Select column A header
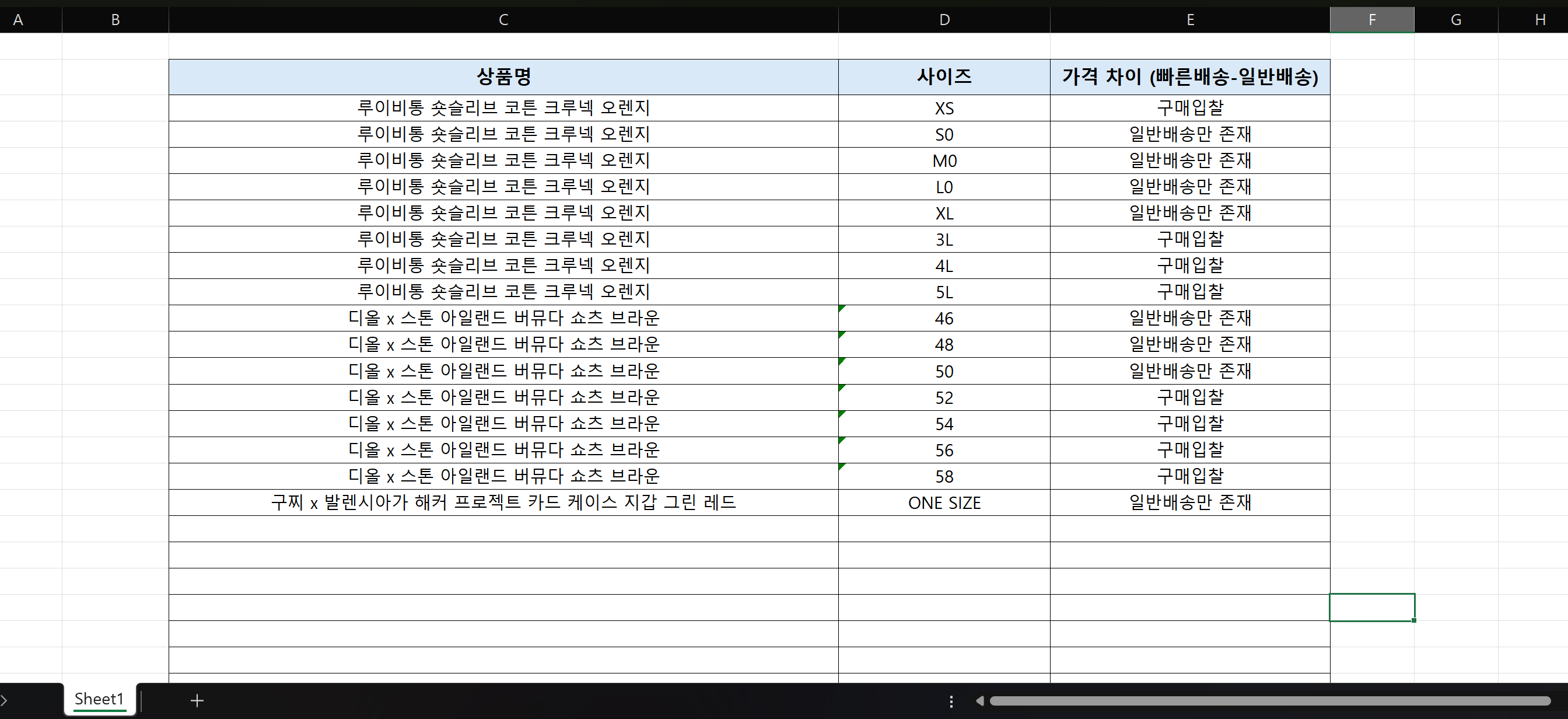Viewport: 1568px width, 719px height. coord(17,19)
